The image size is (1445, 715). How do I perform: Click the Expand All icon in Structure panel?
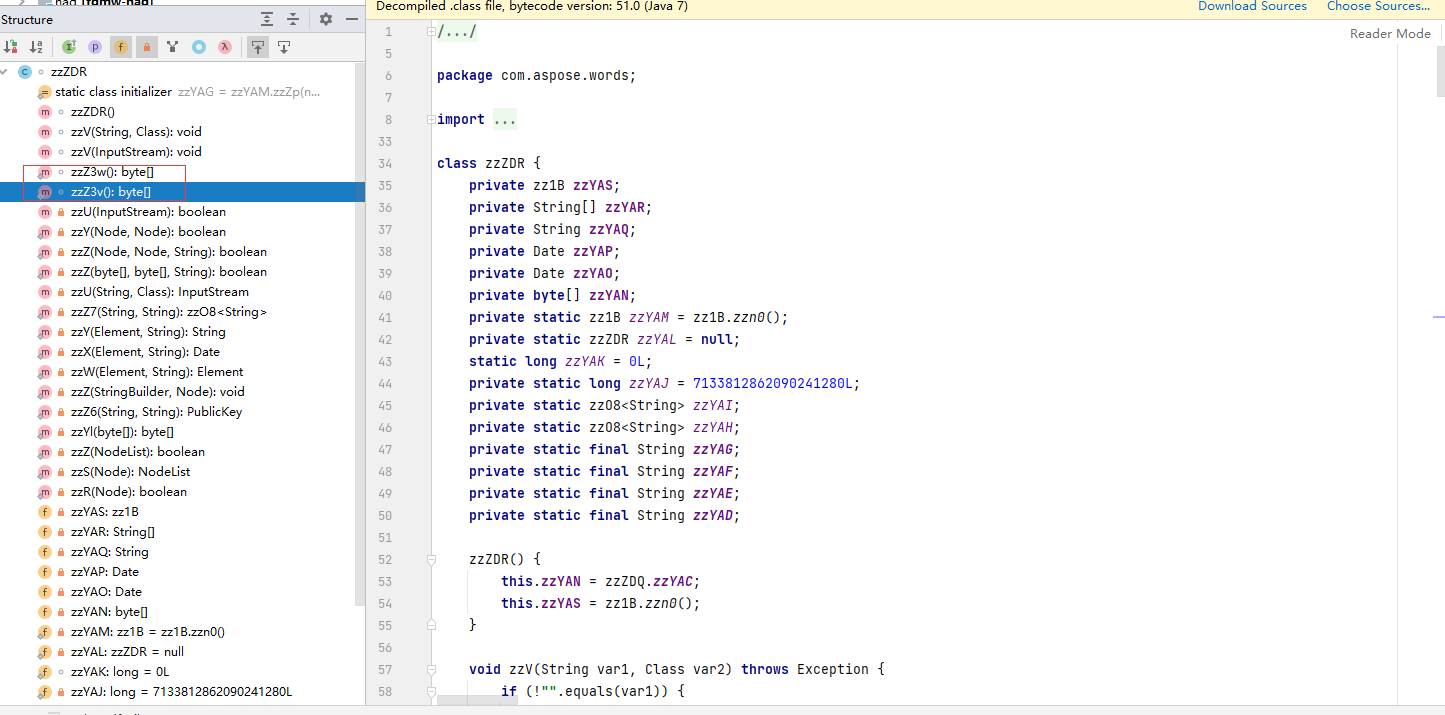pos(266,19)
